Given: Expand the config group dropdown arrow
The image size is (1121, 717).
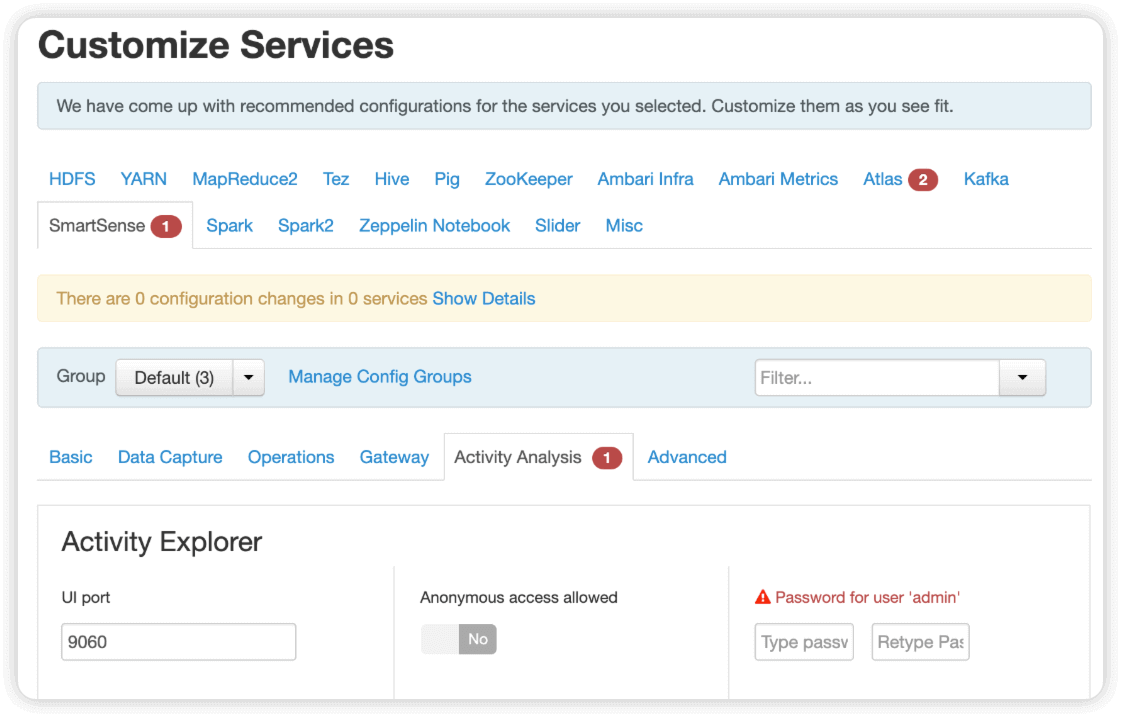Looking at the screenshot, I should point(249,377).
